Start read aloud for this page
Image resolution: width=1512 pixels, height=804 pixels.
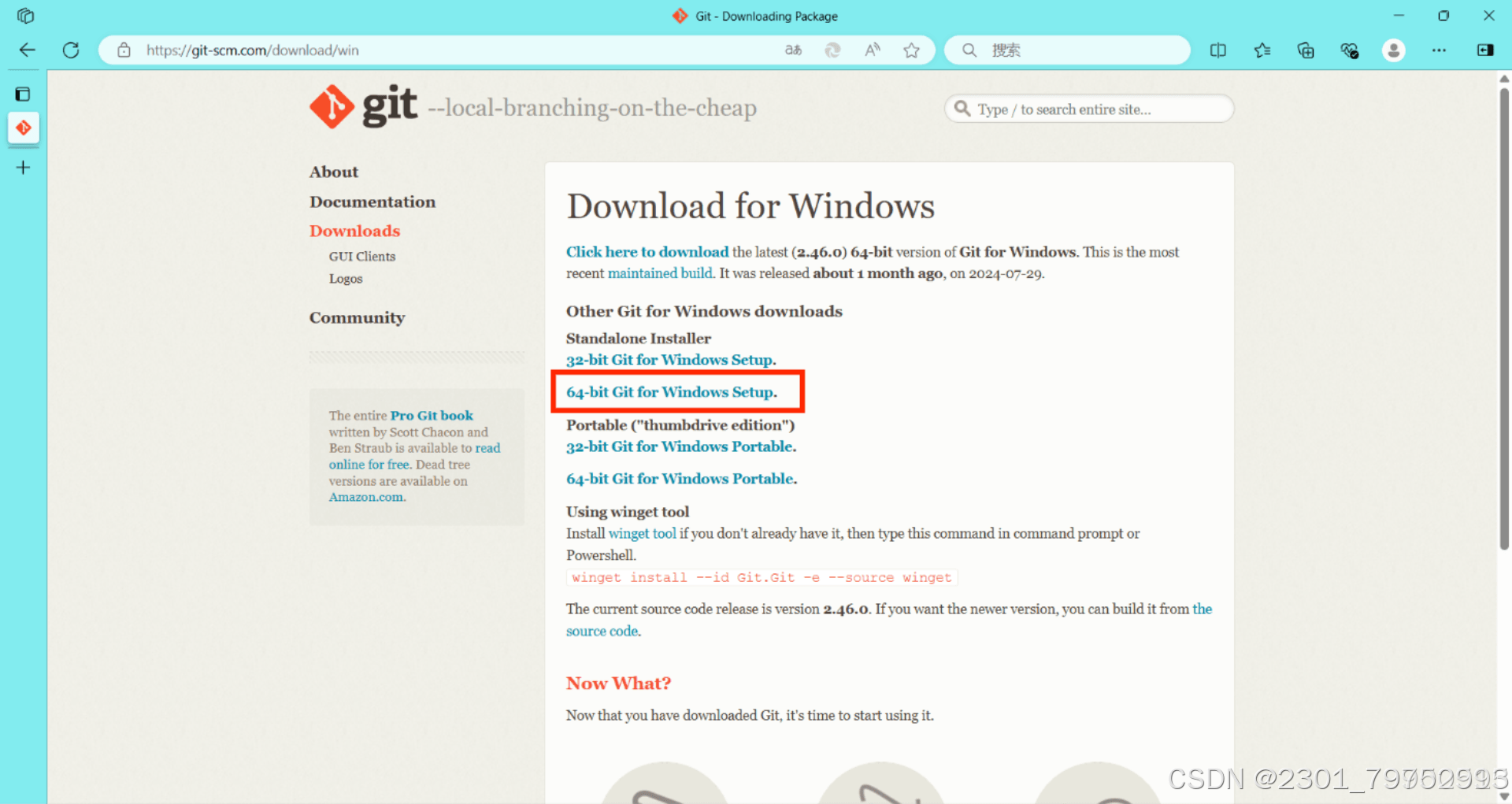(x=872, y=50)
